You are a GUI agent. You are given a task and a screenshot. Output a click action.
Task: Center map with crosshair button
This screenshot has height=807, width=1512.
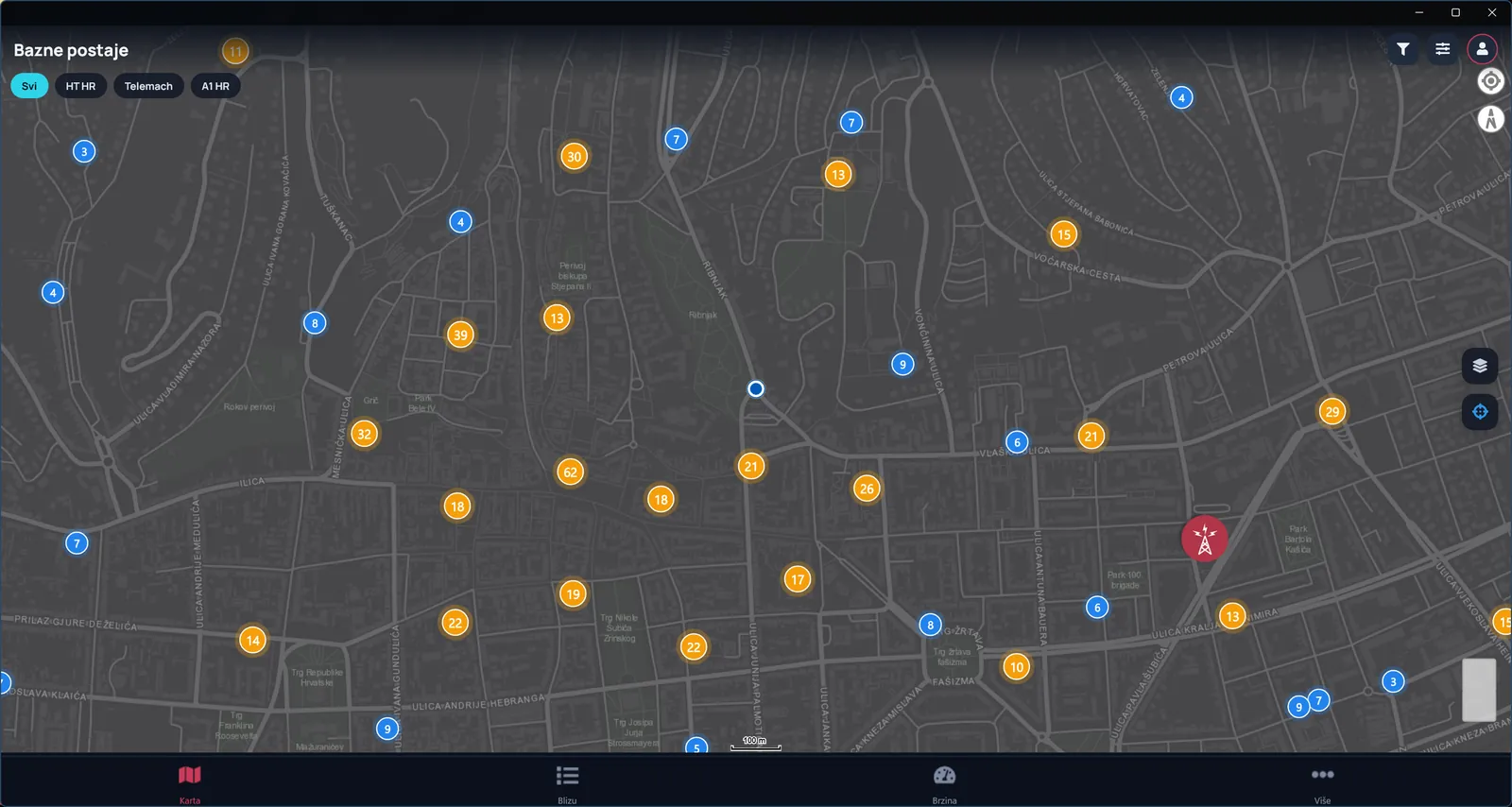pos(1480,411)
